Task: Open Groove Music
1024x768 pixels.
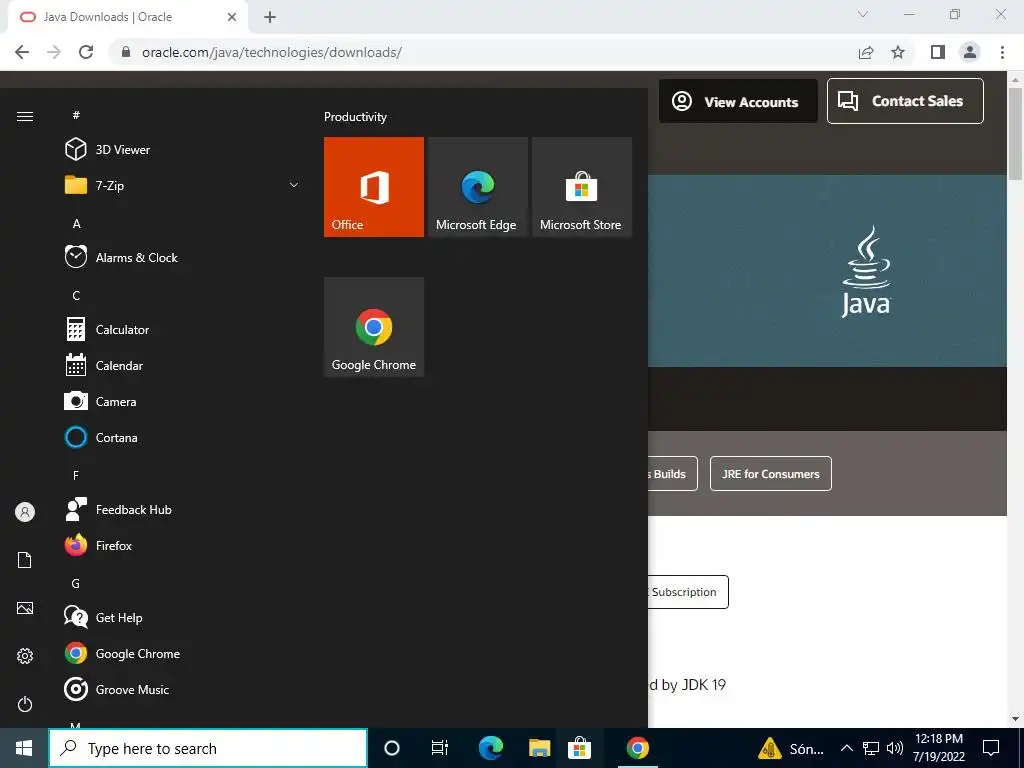Action: [x=183, y=689]
